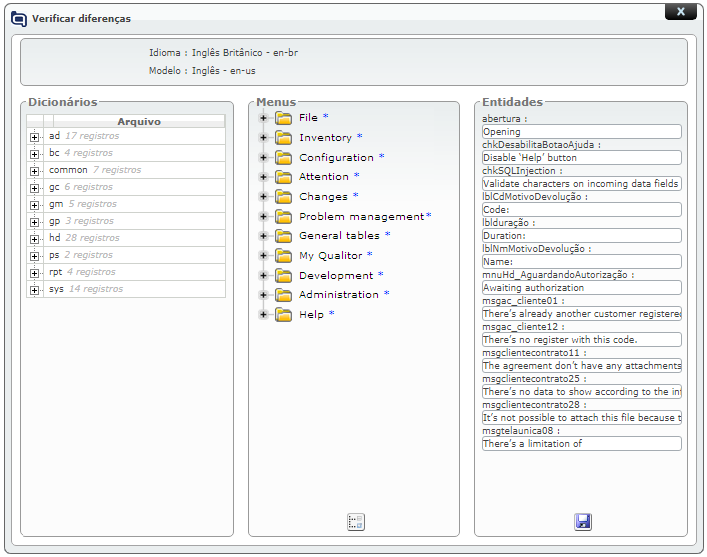707x557 pixels.
Task: Click the 'sys 14 registros' row text
Action: click(x=86, y=289)
